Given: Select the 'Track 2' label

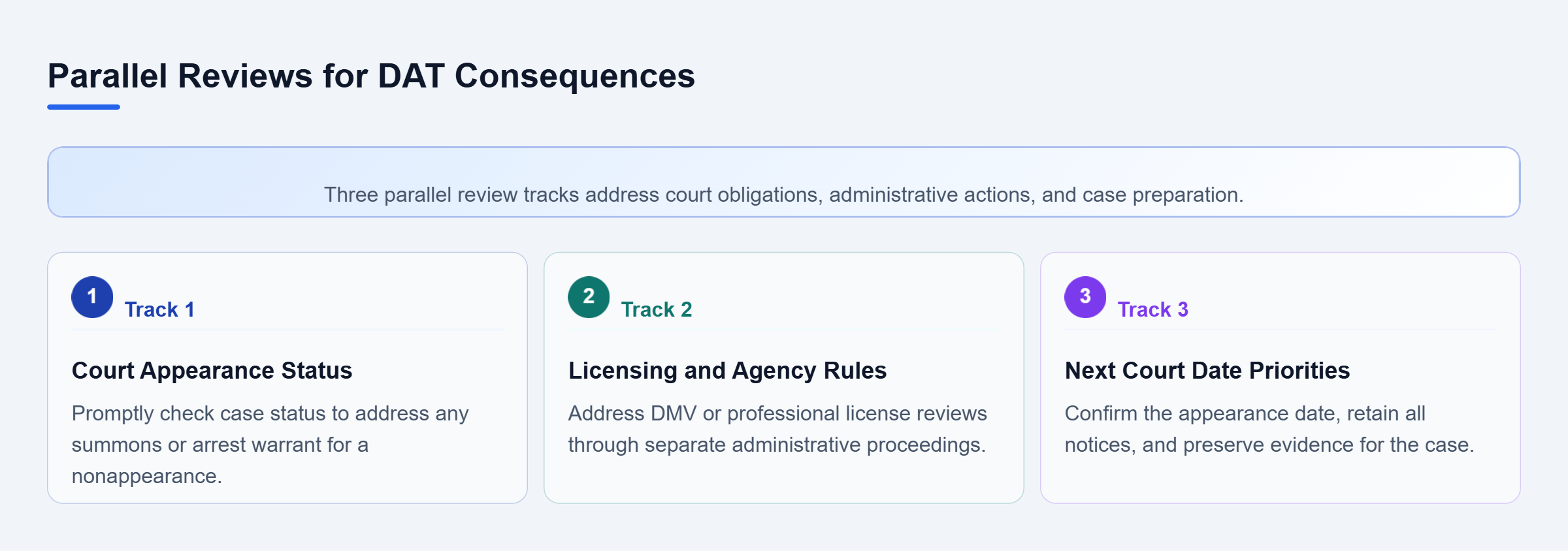Looking at the screenshot, I should [x=656, y=309].
